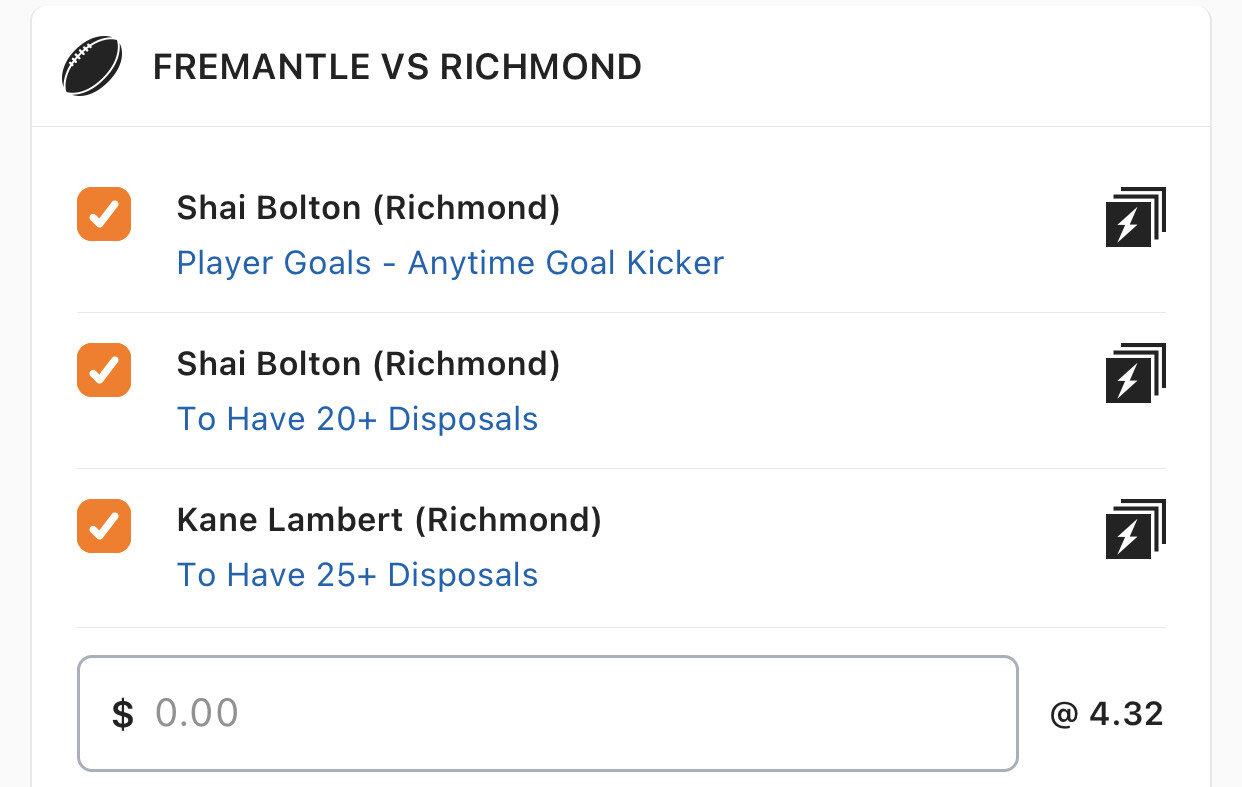Click the (Richmond) tag next to Kane Lambert
The width and height of the screenshot is (1242, 787).
(x=508, y=520)
